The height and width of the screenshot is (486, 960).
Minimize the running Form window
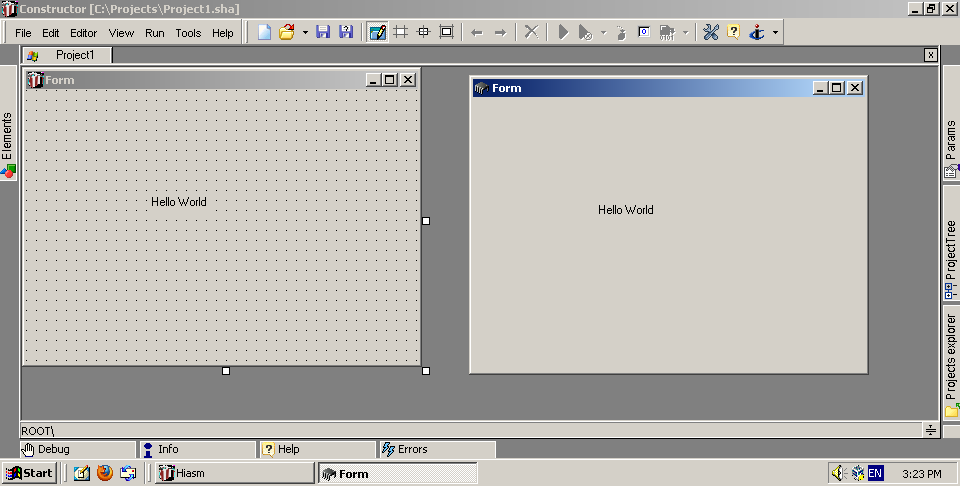(x=820, y=88)
